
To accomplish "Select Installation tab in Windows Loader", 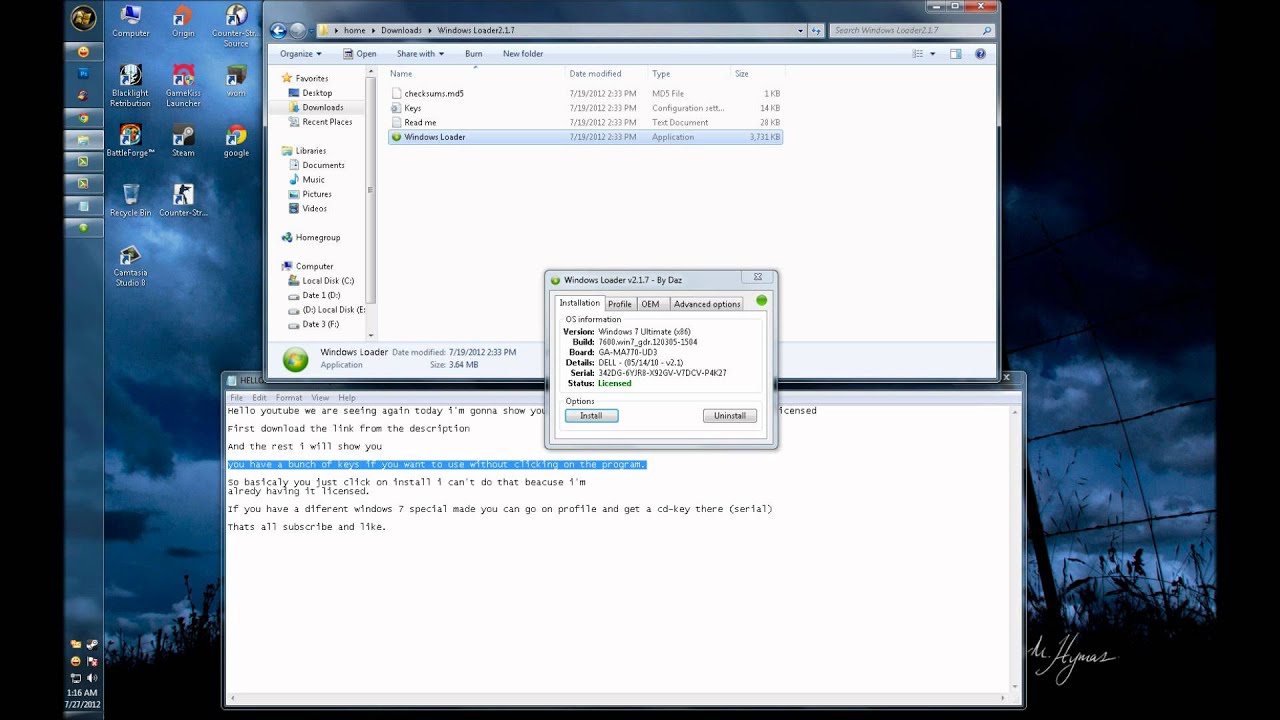I will coord(580,303).
